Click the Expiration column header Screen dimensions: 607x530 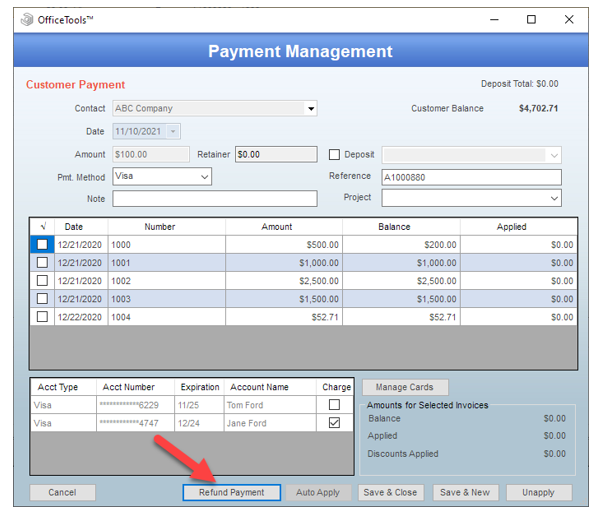click(x=199, y=387)
